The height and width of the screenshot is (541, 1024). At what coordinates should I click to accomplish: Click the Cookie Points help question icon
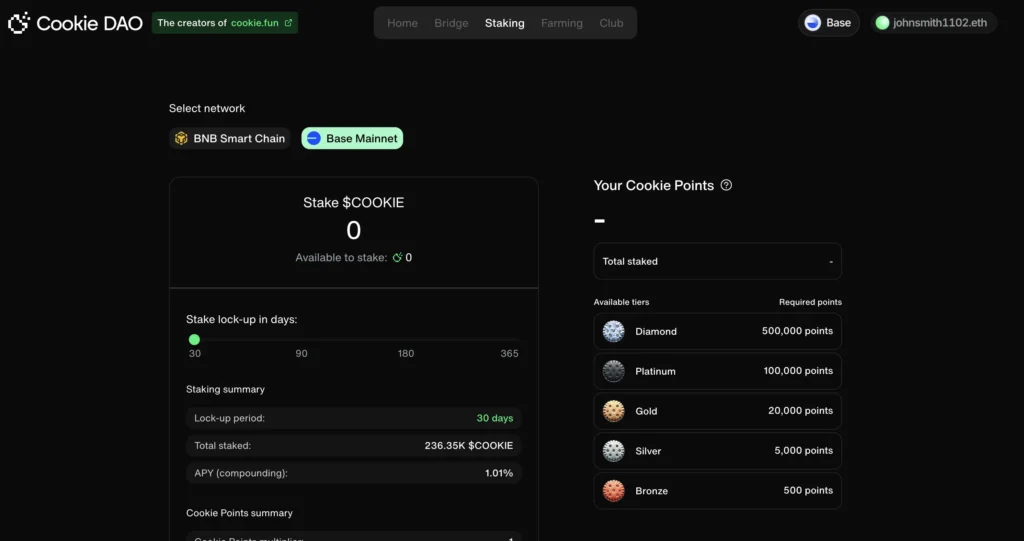(x=726, y=185)
